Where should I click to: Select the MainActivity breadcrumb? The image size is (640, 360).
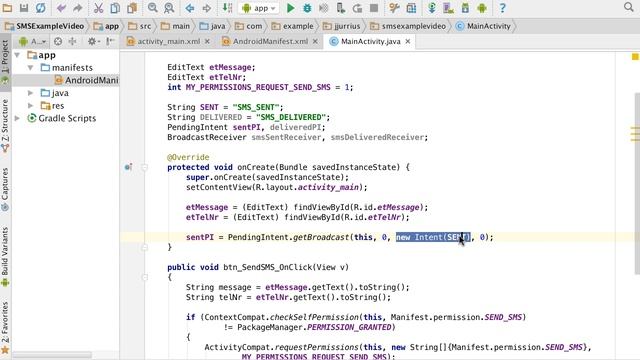pos(484,26)
